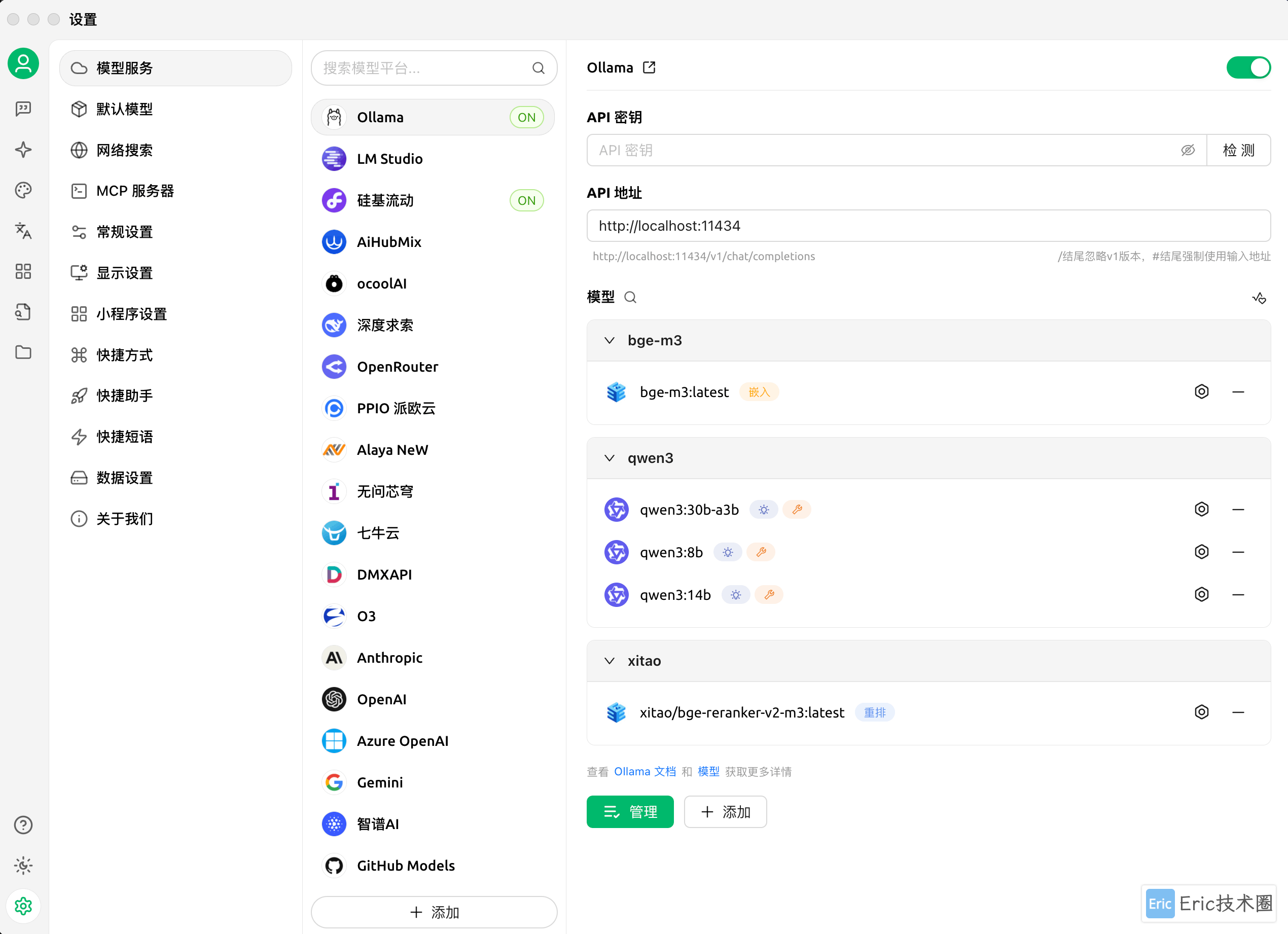Click the search icon in provider search box

[x=539, y=68]
